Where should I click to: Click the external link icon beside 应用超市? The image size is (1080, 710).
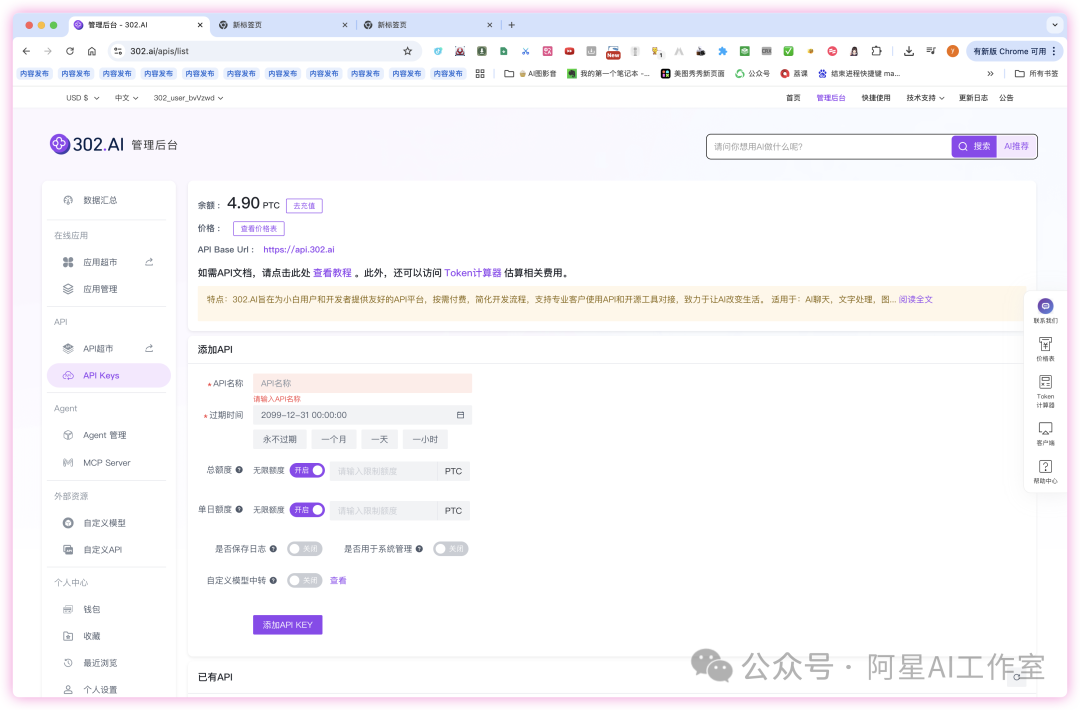click(149, 262)
